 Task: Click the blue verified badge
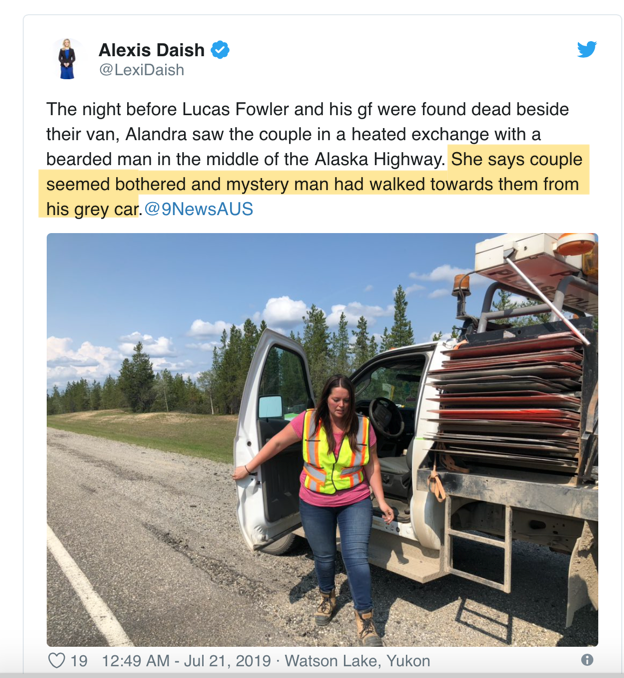(220, 50)
